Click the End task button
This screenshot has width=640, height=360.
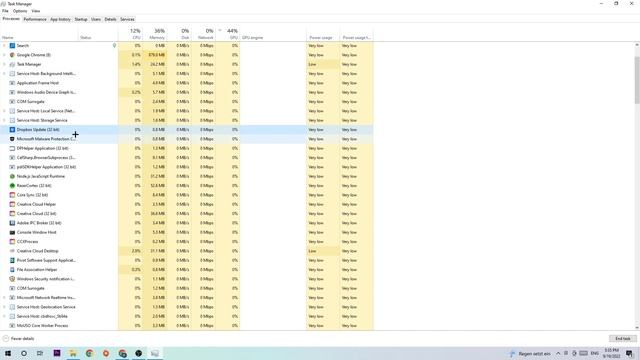click(623, 339)
